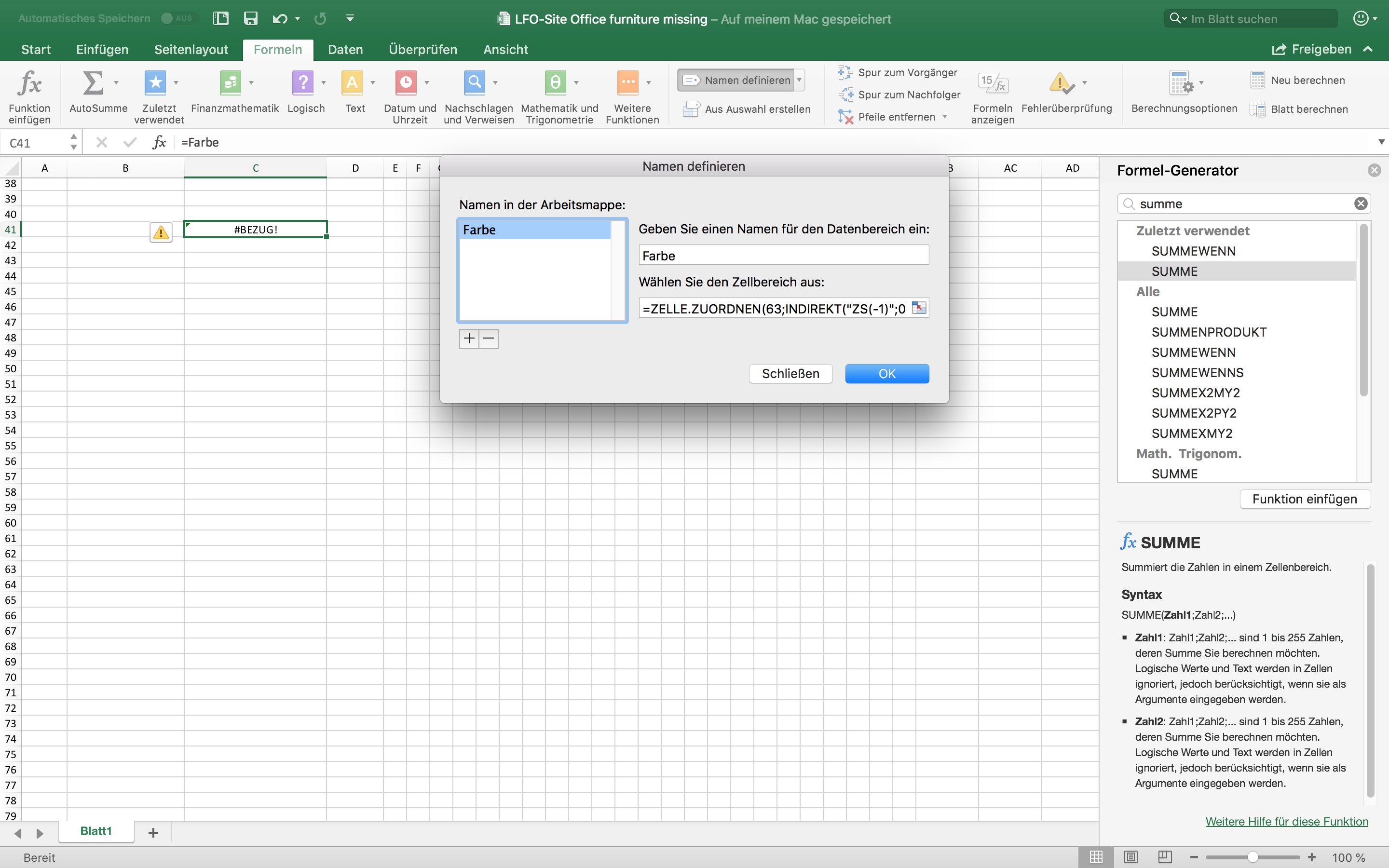
Task: Click Neu berechnen
Action: pos(1298,81)
